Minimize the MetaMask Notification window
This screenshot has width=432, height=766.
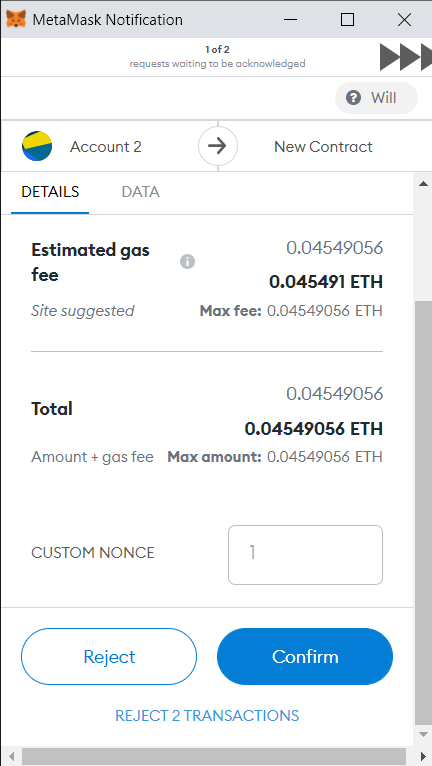click(x=290, y=20)
